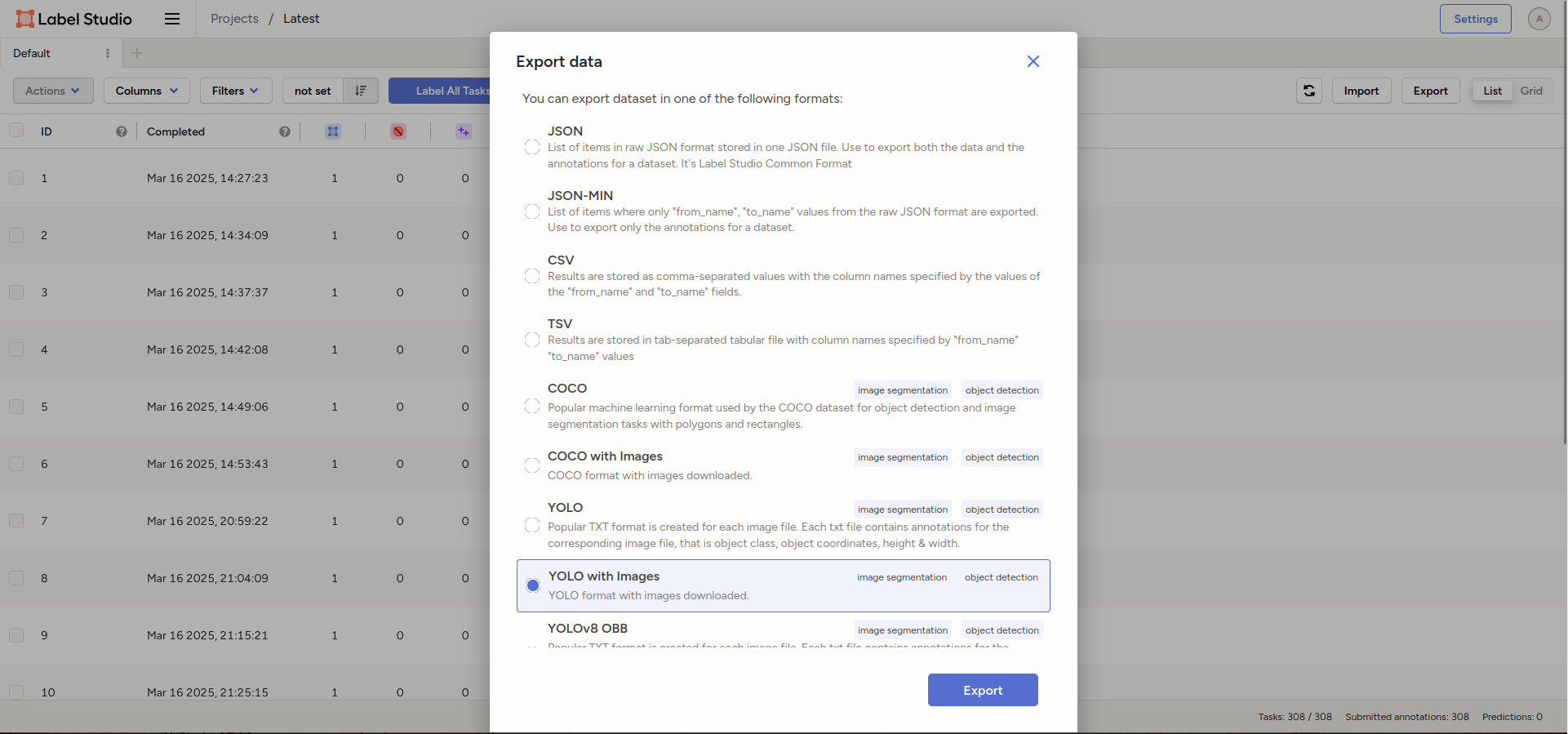Close the Export data dialog
The image size is (1568, 734).
tap(1033, 61)
